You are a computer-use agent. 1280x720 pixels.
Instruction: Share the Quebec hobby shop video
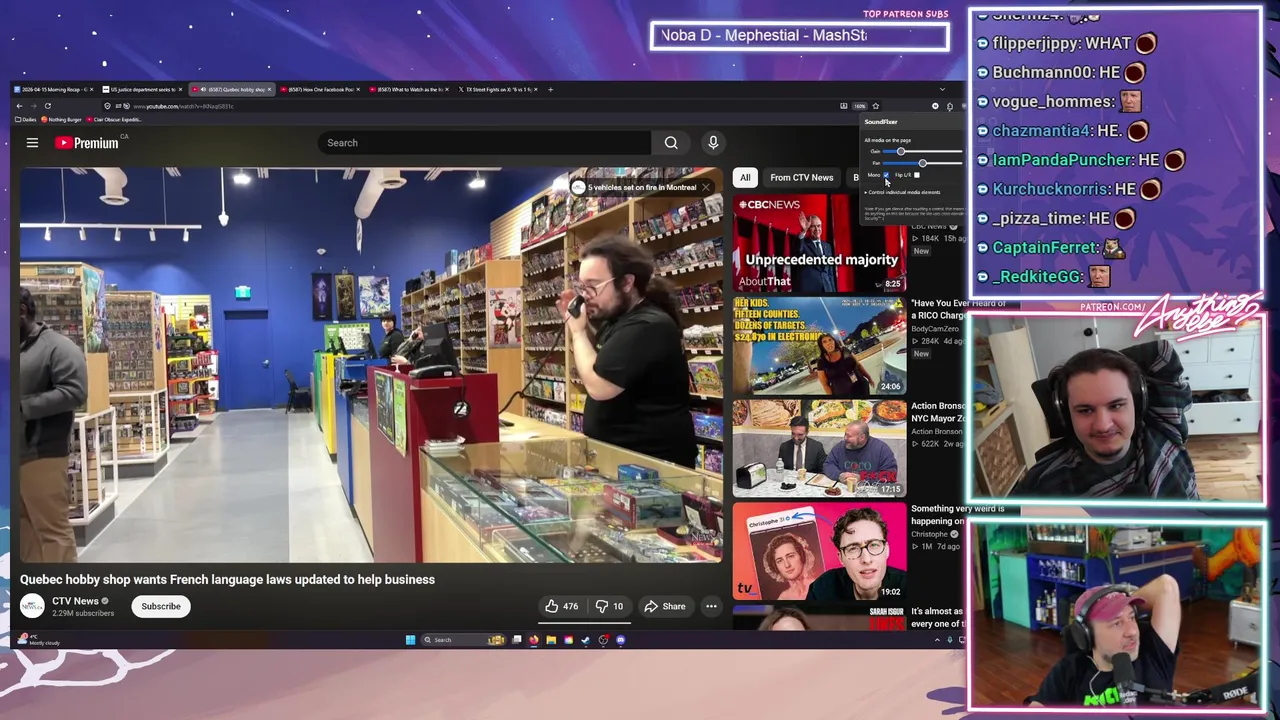point(664,606)
